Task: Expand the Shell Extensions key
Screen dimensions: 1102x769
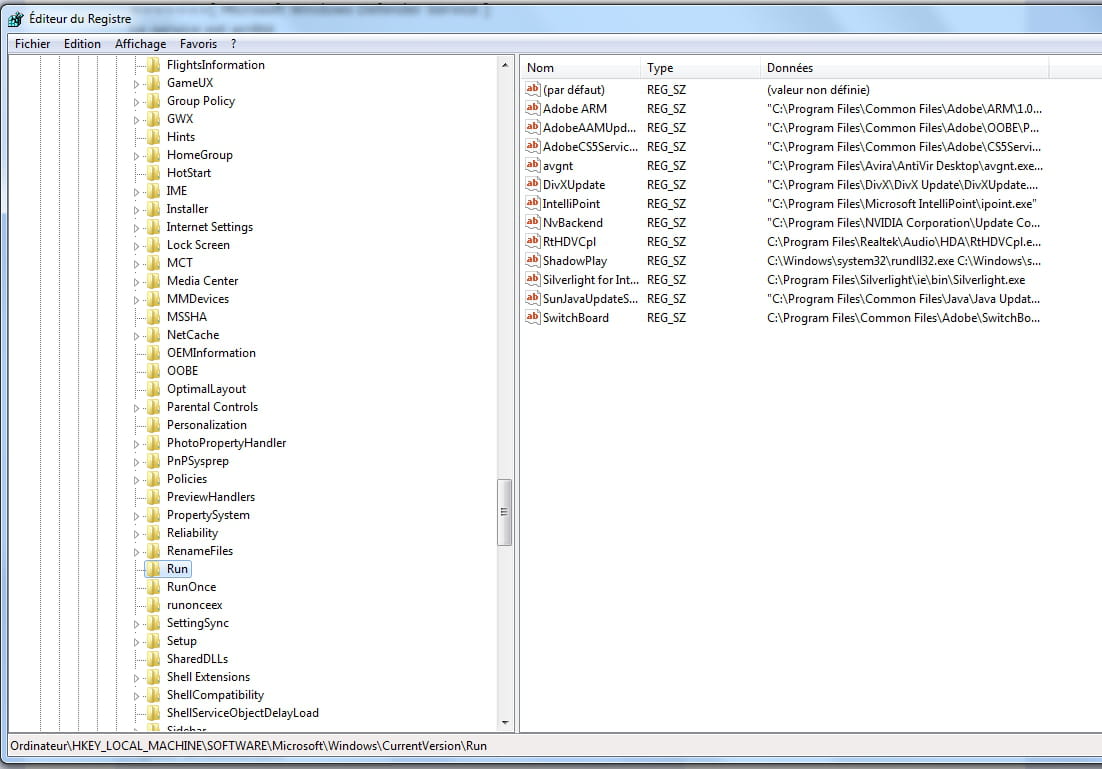Action: pyautogui.click(x=136, y=678)
